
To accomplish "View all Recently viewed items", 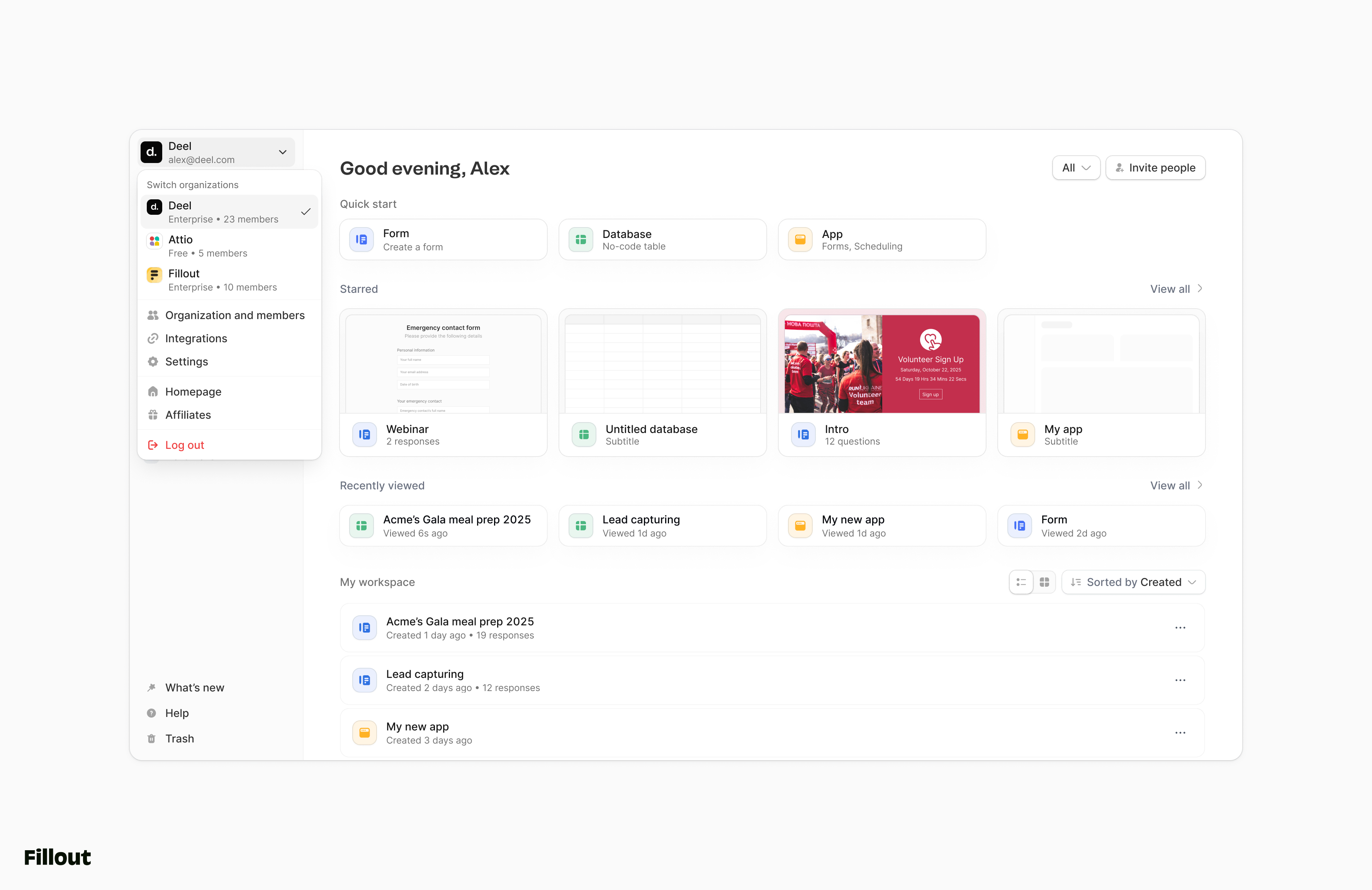I will click(x=1177, y=485).
